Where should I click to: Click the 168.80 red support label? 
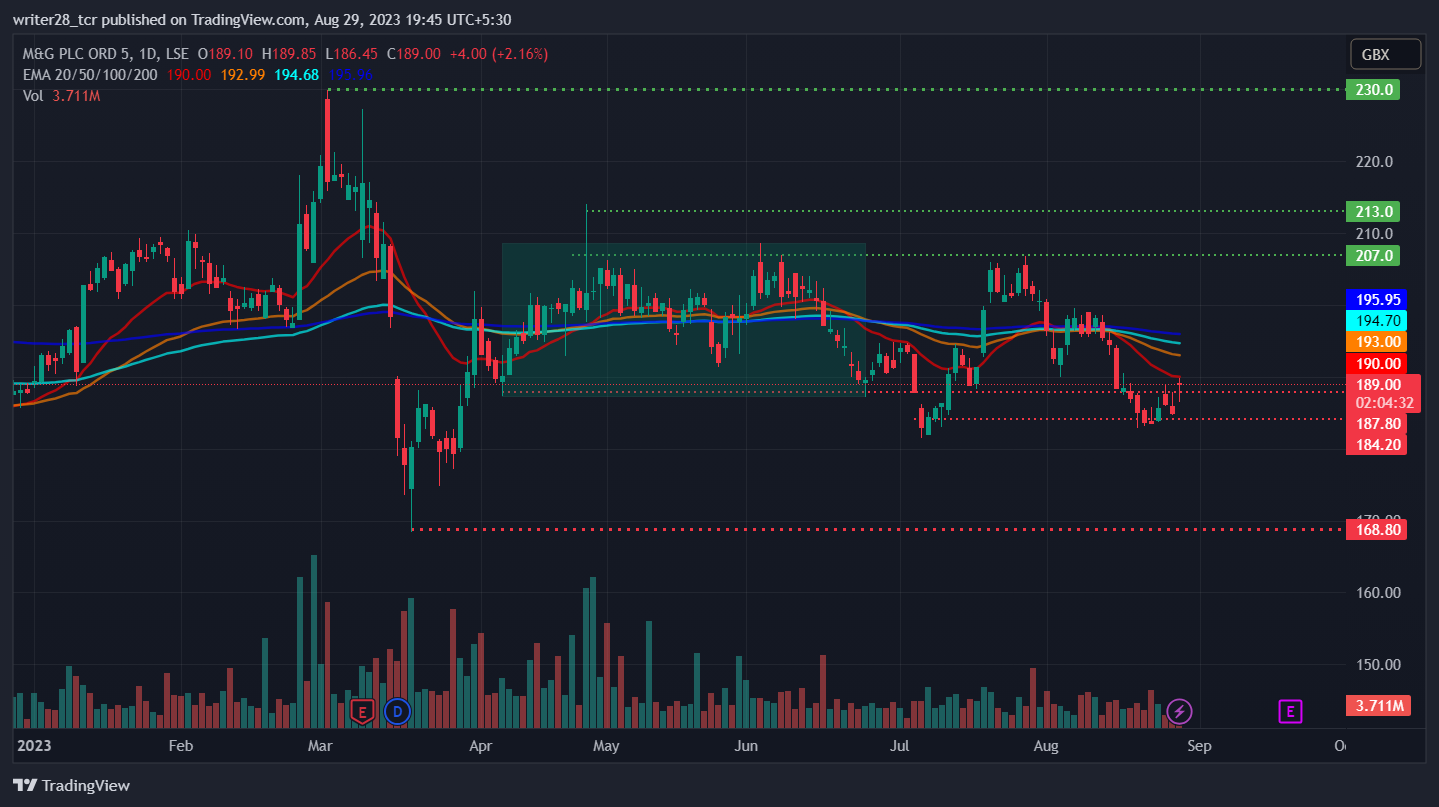1377,529
